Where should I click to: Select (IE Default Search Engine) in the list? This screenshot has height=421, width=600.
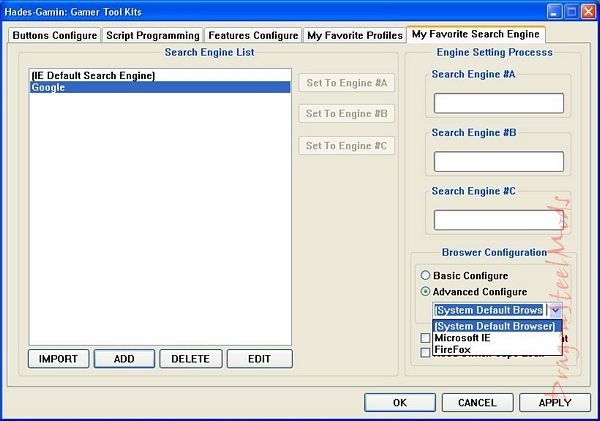point(93,75)
